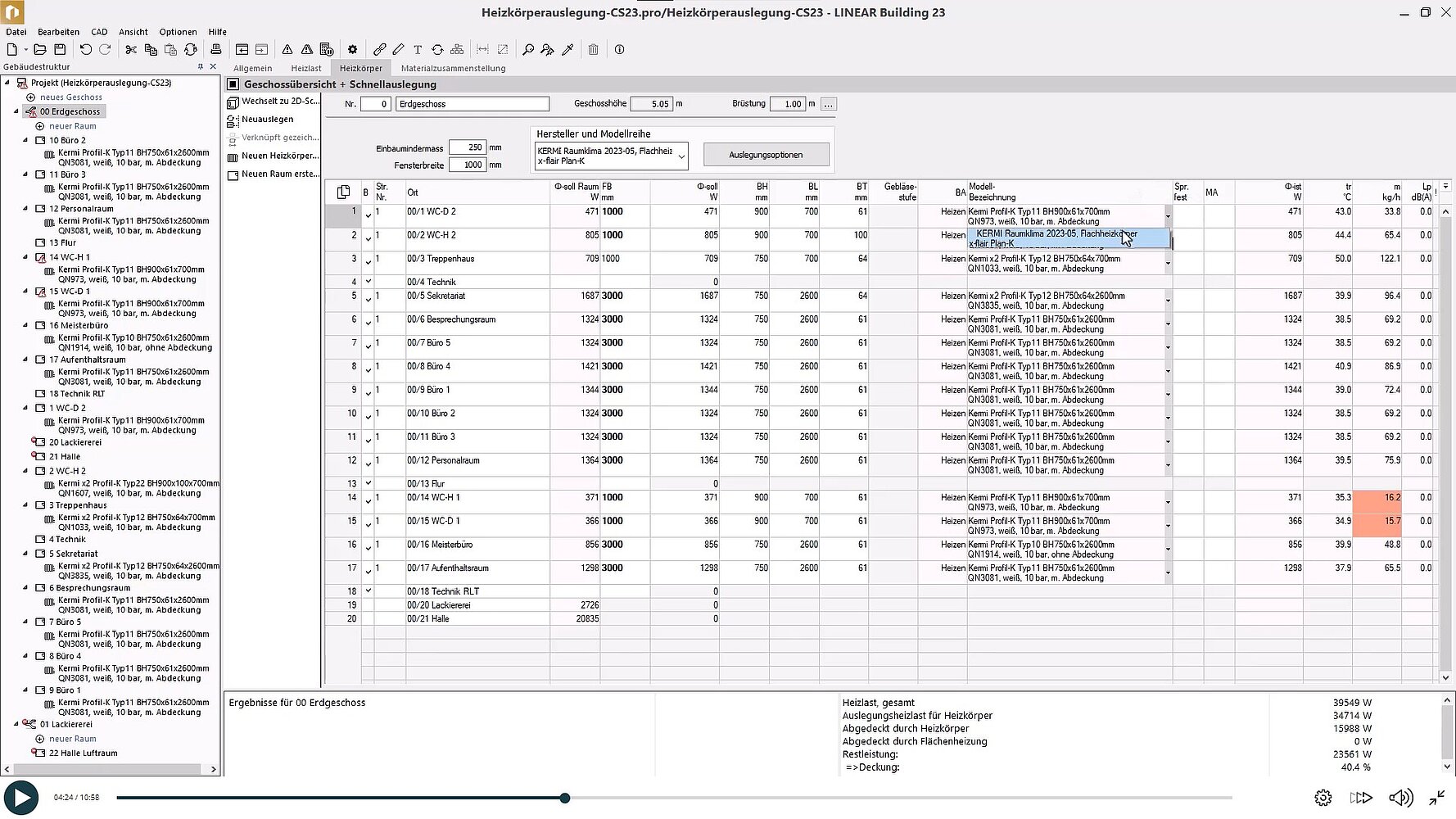Close the Gebäudestruktur panel

(x=213, y=67)
